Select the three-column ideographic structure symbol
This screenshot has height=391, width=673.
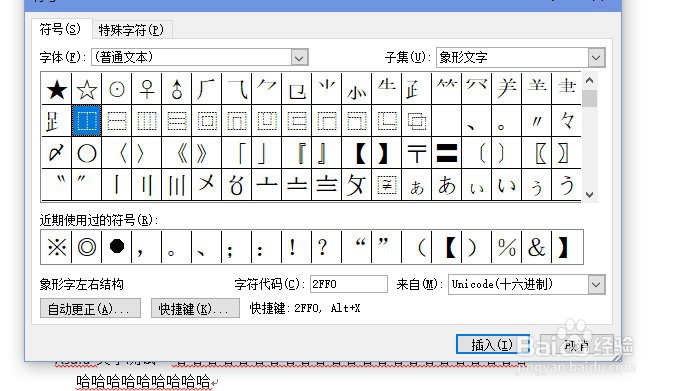pos(147,121)
